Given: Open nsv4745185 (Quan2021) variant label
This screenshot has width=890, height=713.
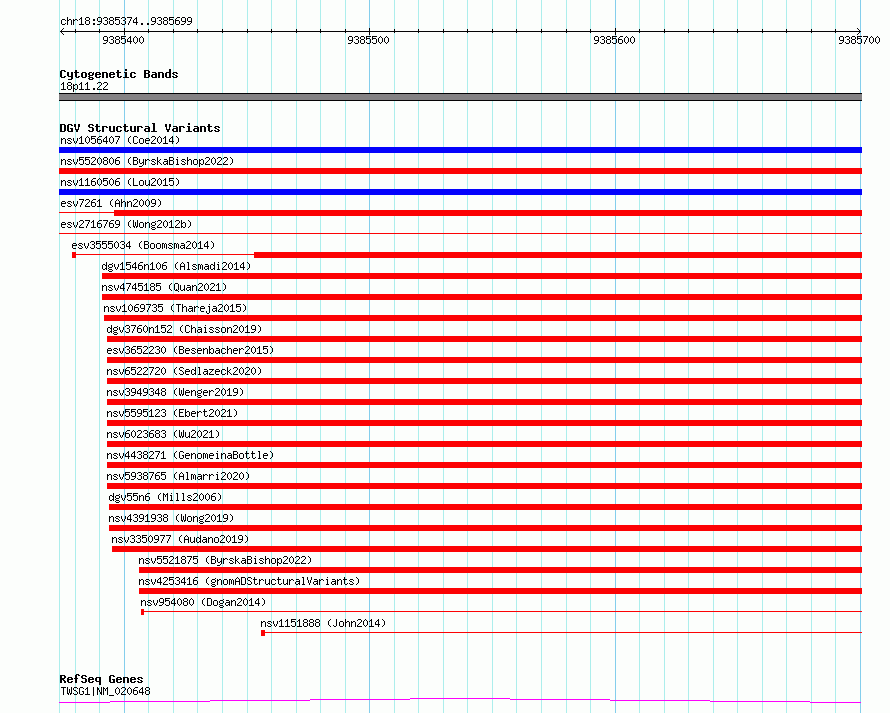Looking at the screenshot, I should [164, 287].
